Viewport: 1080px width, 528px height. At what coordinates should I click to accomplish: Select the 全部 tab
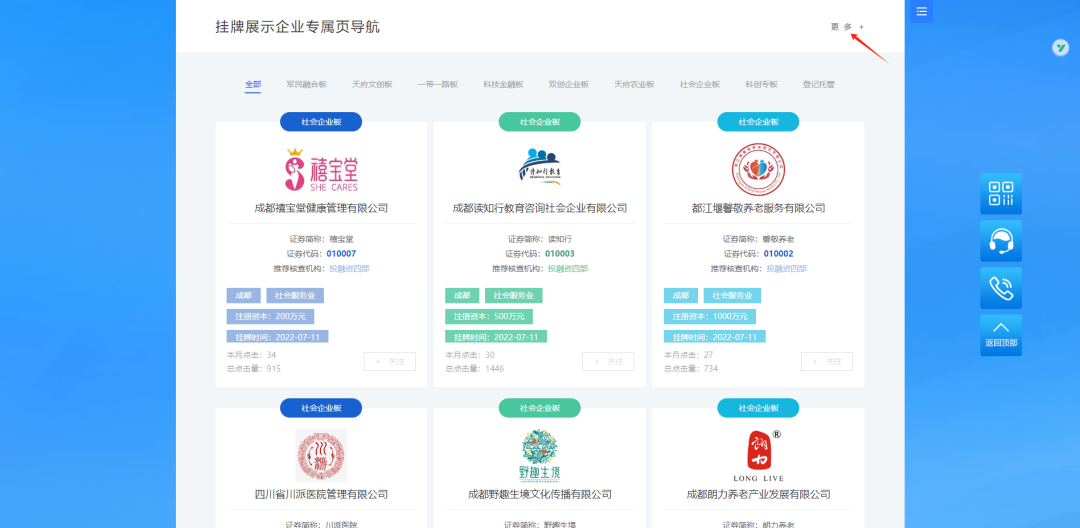click(x=253, y=85)
